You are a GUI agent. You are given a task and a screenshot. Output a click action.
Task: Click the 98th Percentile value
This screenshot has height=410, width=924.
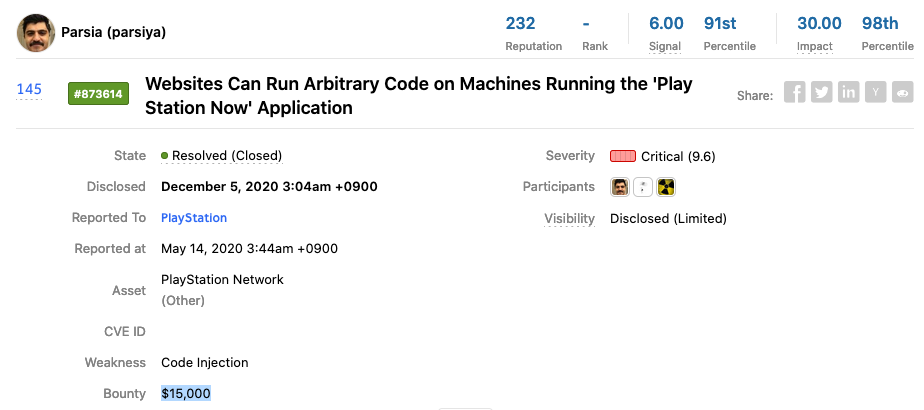click(x=880, y=24)
